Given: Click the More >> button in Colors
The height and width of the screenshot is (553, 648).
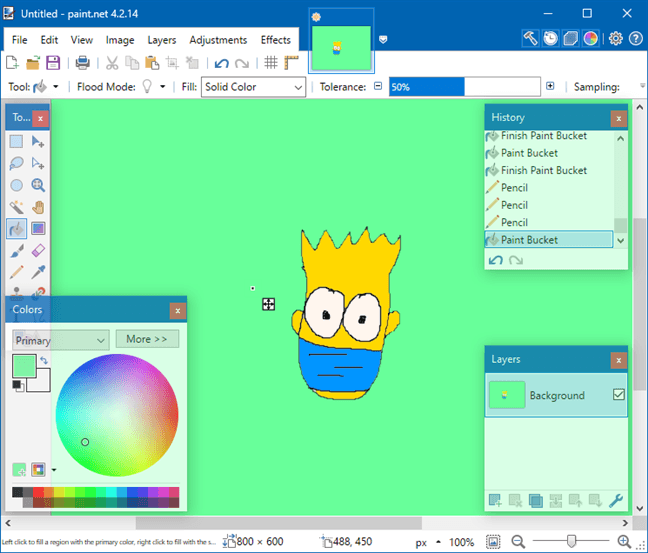Looking at the screenshot, I should click(x=147, y=339).
